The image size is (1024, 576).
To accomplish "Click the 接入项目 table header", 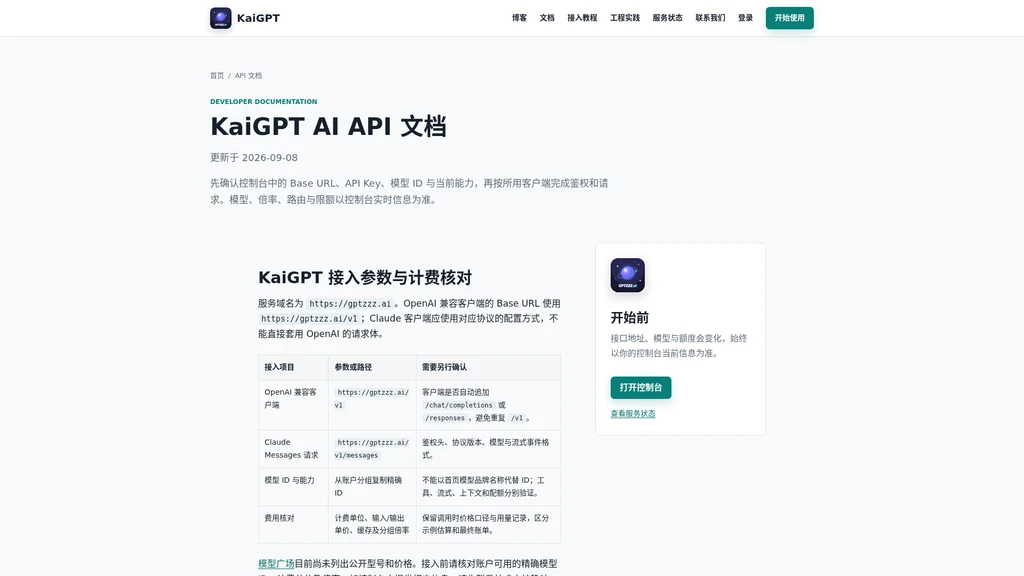I will (293, 367).
